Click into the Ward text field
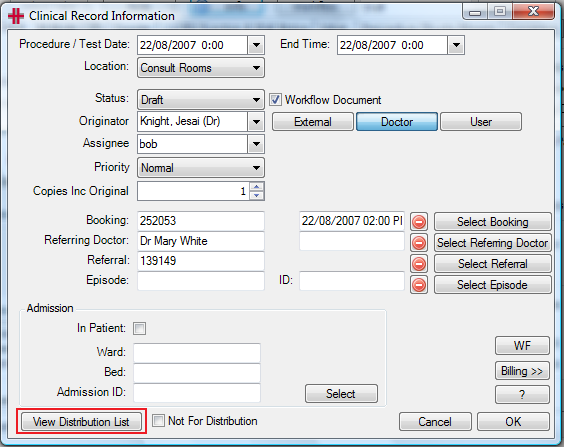Image resolution: width=564 pixels, height=447 pixels. (x=197, y=352)
